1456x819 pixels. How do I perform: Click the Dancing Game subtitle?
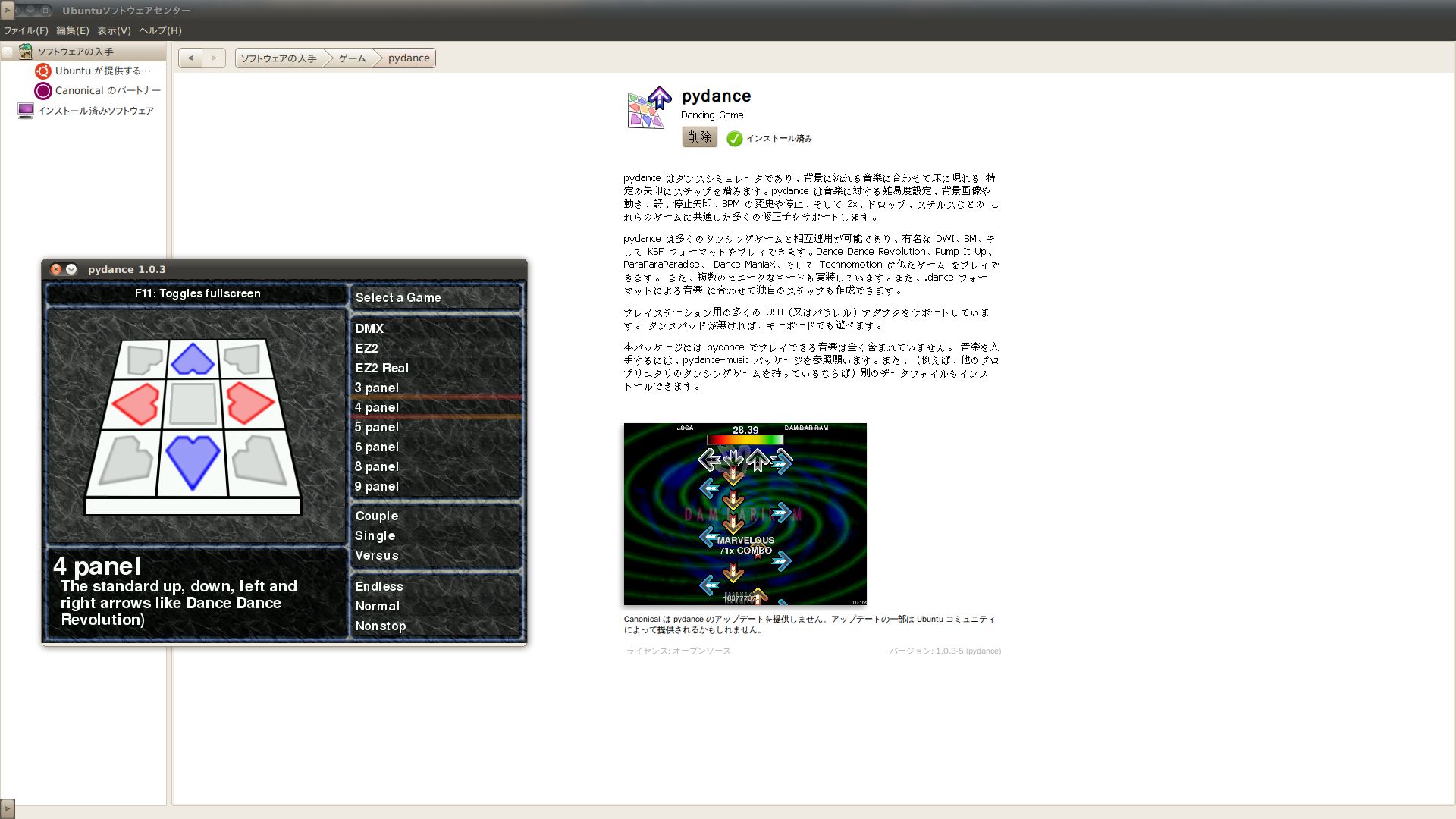(712, 115)
